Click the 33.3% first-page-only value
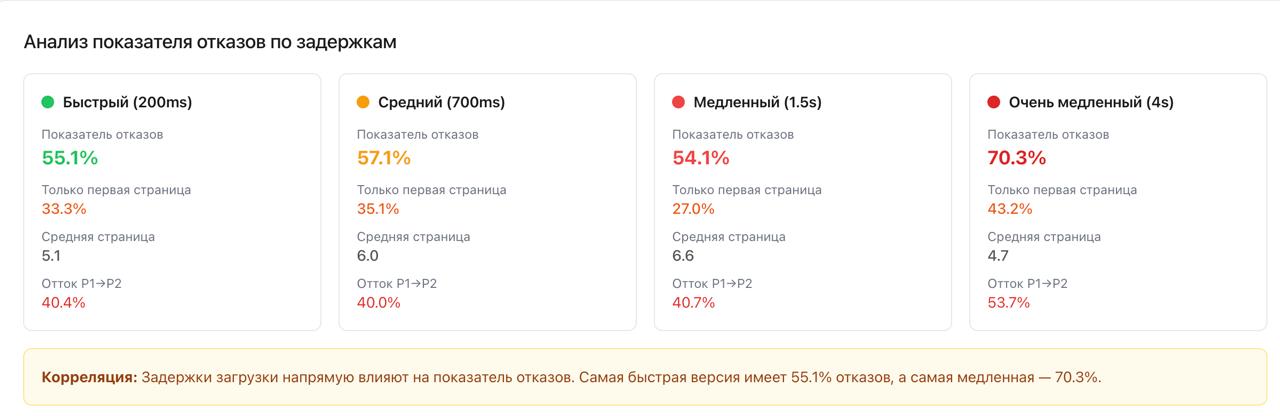The width and height of the screenshot is (1280, 416). pos(64,209)
